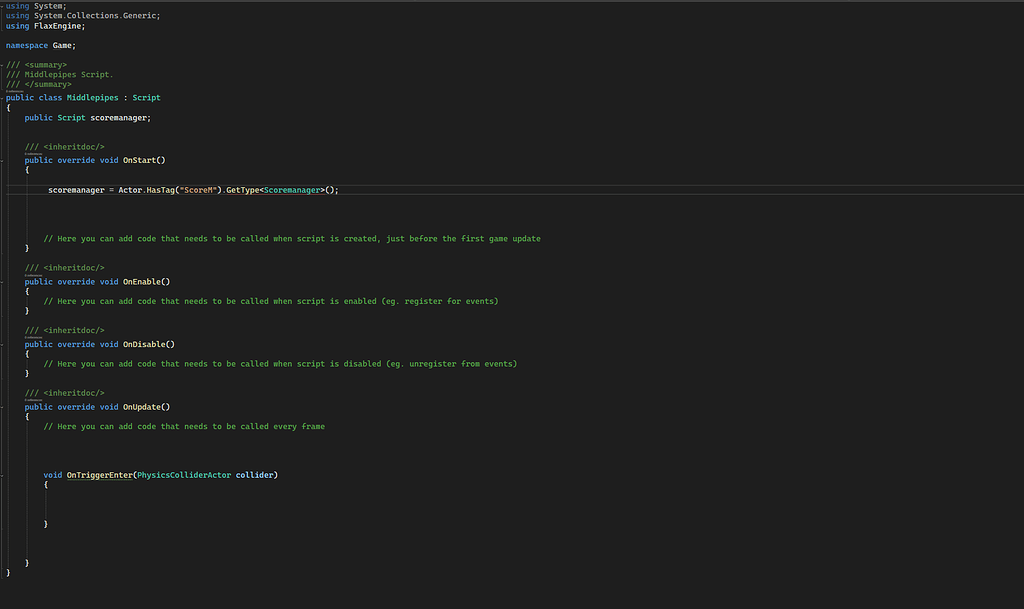Set a breakpoint on the OnTriggerEnter line
The height and width of the screenshot is (609, 1024).
coord(5,474)
